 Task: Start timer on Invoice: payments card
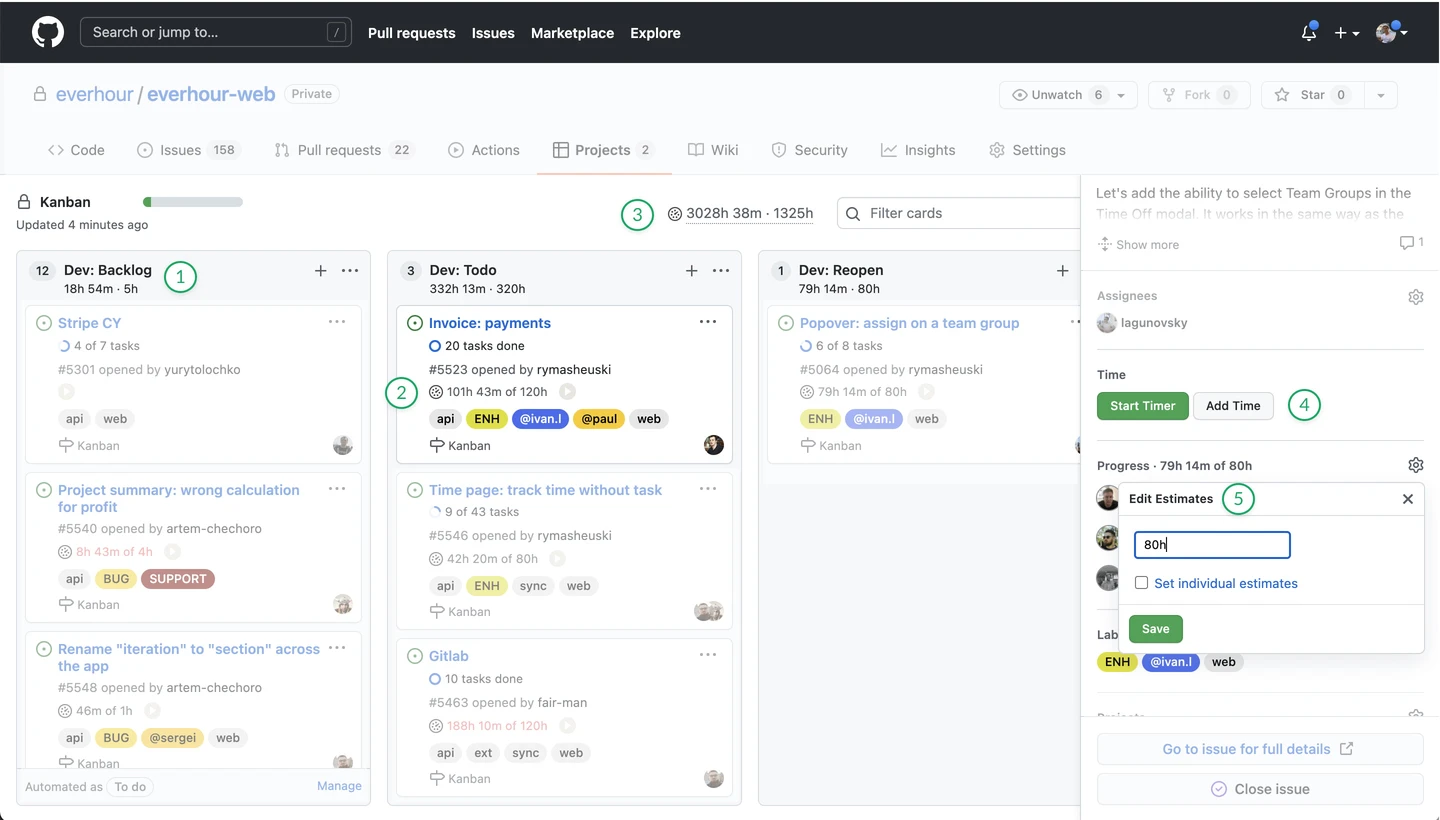pos(567,392)
